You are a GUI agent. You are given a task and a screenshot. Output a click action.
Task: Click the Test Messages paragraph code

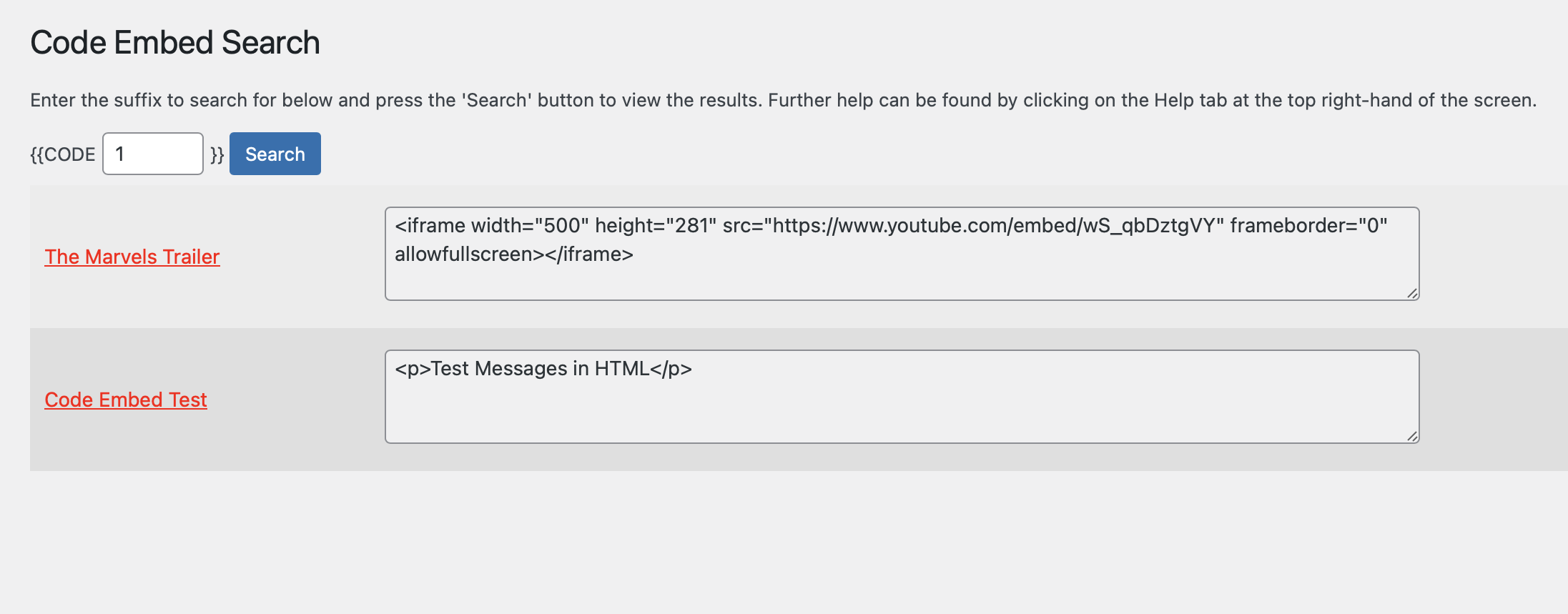point(543,368)
